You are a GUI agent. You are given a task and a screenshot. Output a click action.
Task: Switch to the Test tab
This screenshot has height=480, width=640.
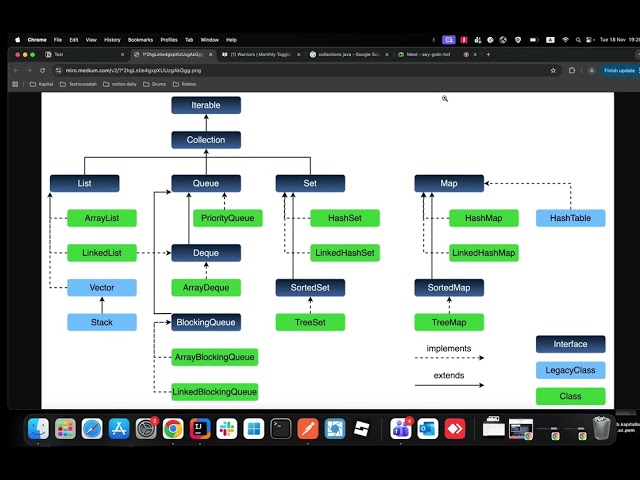click(x=84, y=54)
